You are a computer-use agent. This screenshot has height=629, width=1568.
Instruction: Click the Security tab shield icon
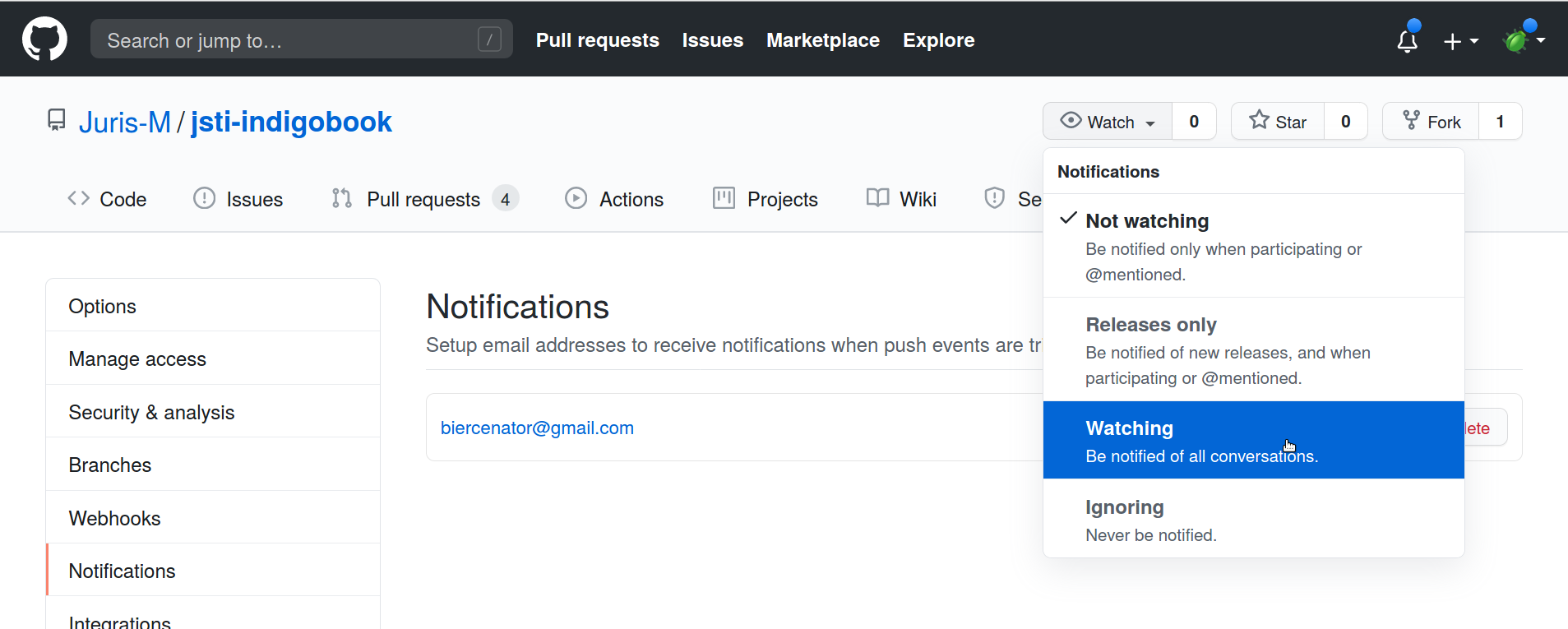coord(995,198)
